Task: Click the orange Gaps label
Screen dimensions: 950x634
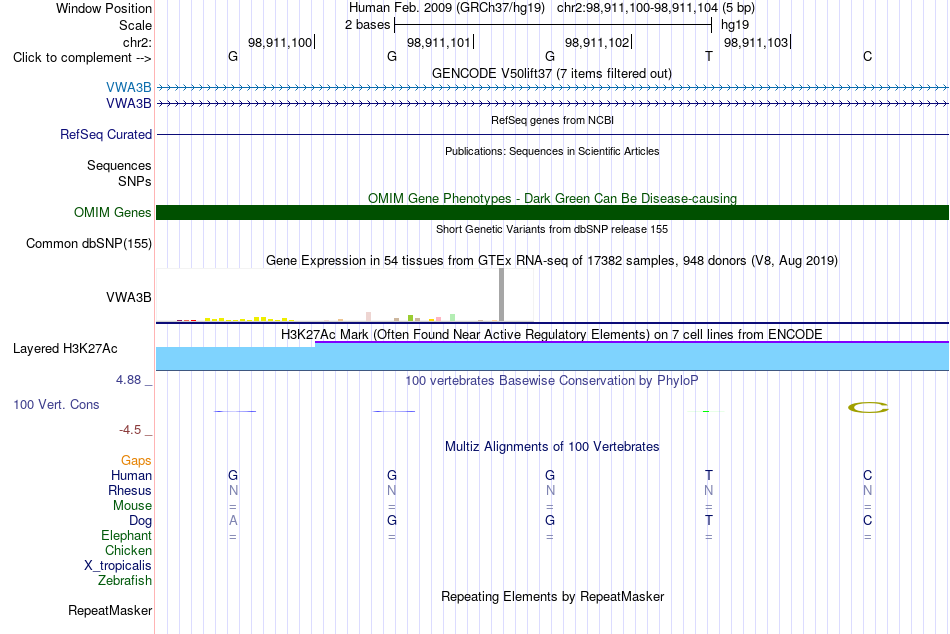Action: (136, 461)
